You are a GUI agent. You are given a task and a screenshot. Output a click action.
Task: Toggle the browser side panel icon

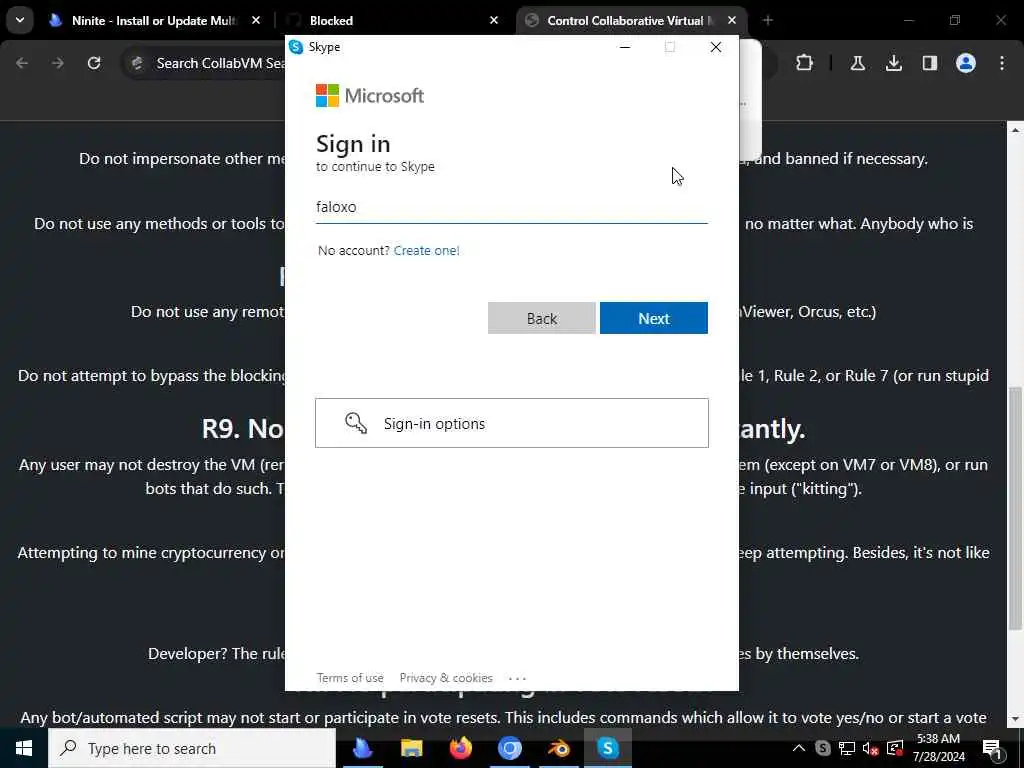coord(929,63)
